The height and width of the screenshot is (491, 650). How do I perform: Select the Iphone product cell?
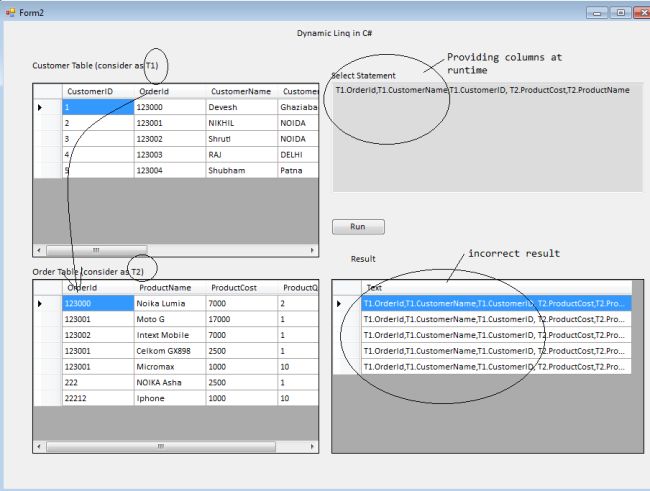coord(170,398)
